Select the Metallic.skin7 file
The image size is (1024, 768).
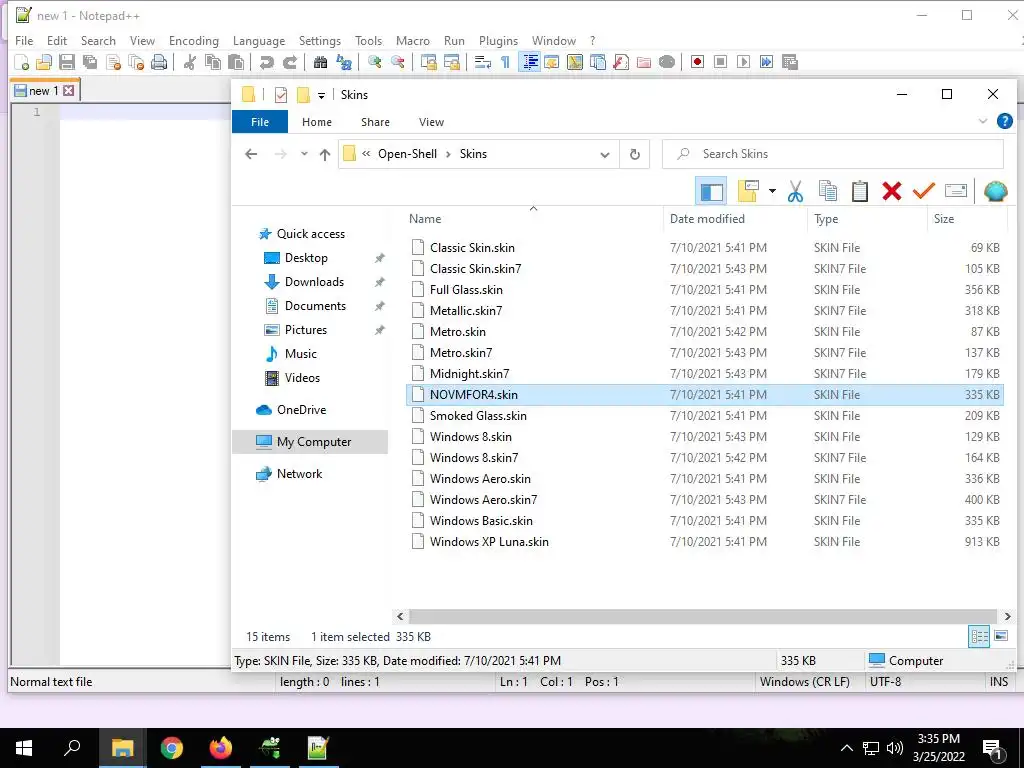705,310
